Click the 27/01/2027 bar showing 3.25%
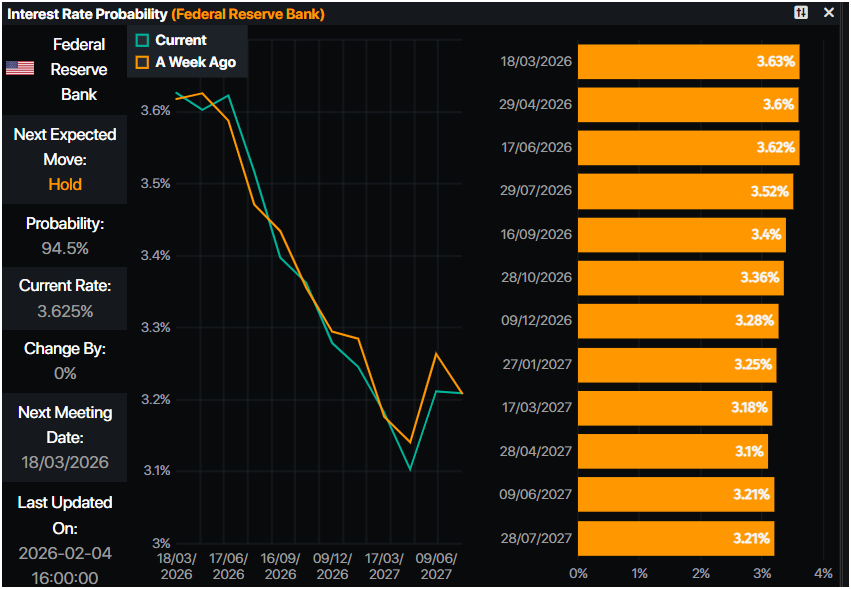 coord(677,364)
